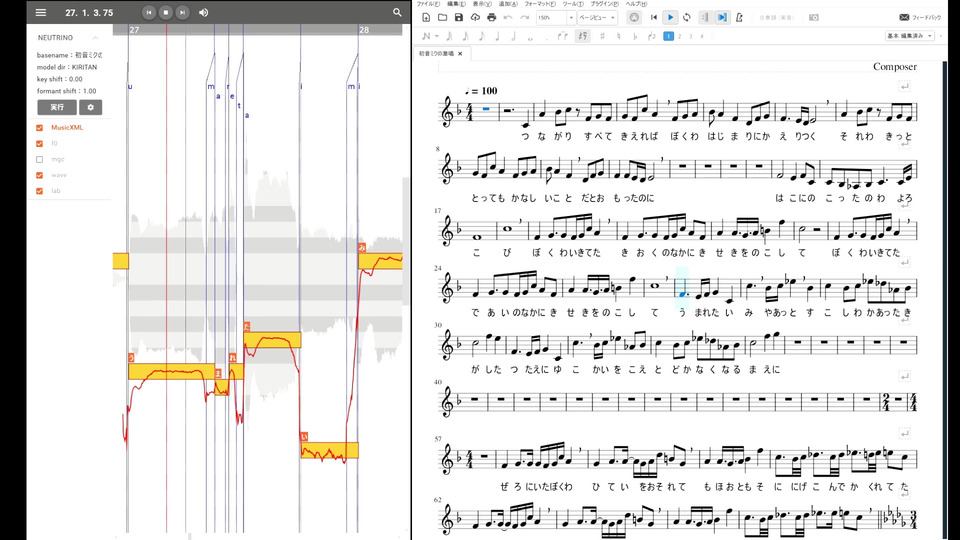Close the 初音ミクの激唱 score tab

460,54
